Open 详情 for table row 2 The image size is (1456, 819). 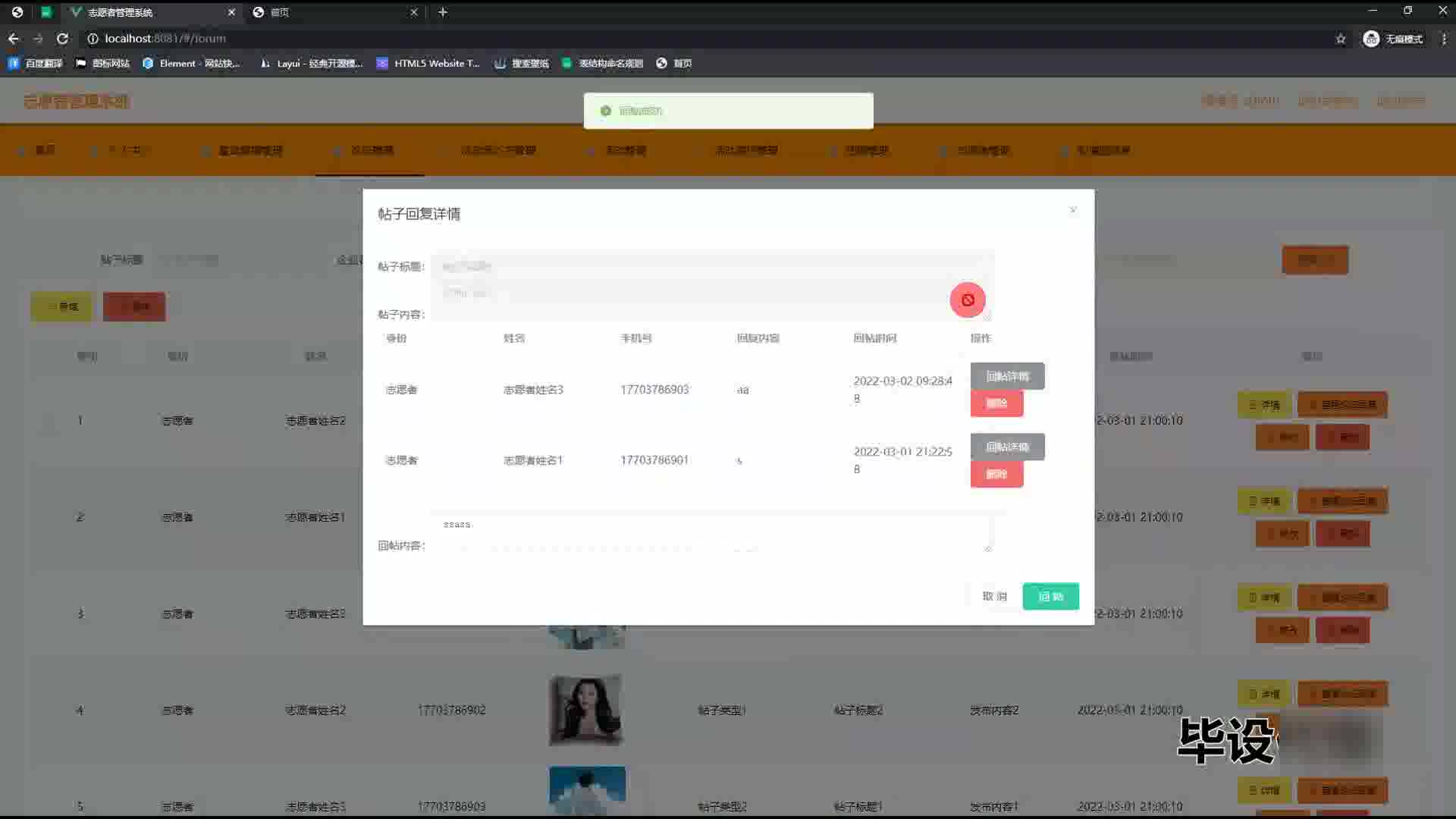(1264, 501)
